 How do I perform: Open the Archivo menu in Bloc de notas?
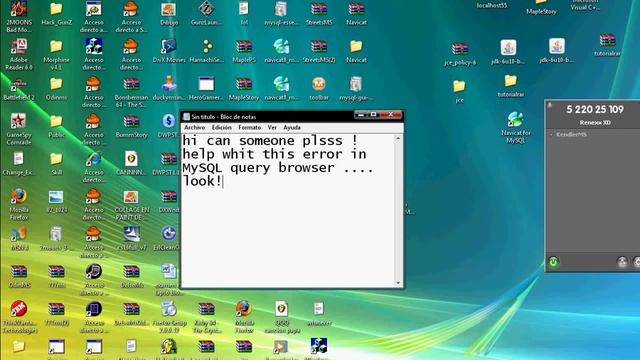[x=195, y=127]
